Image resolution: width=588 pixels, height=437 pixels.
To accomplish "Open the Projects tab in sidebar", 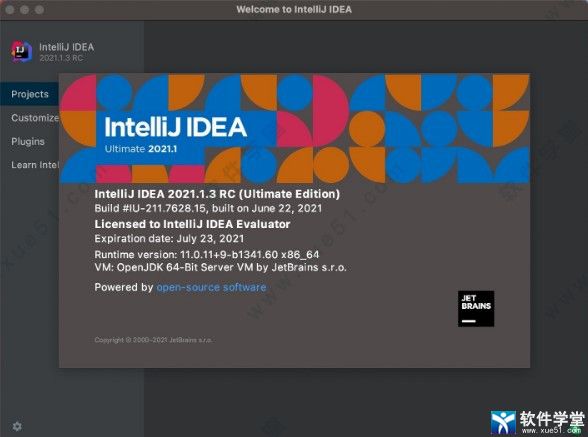I will point(30,94).
